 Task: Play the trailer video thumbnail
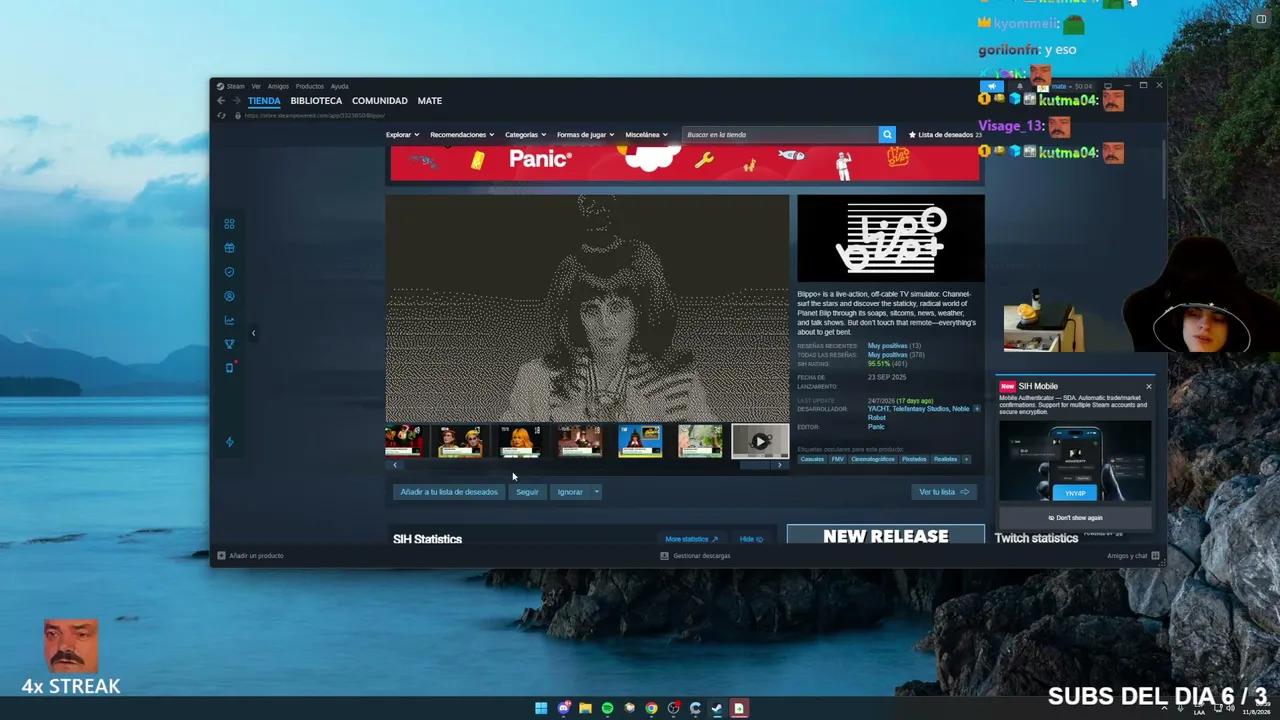pos(760,441)
